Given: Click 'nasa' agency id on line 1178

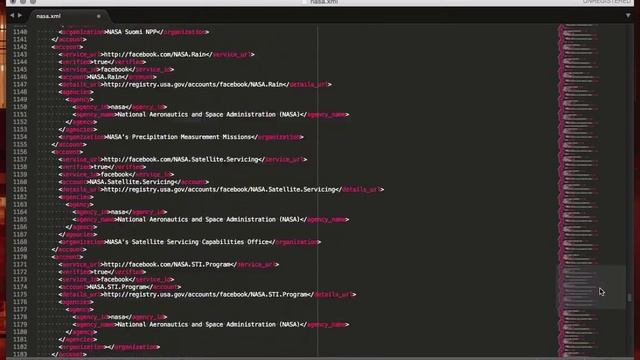Looking at the screenshot, I should tap(118, 317).
